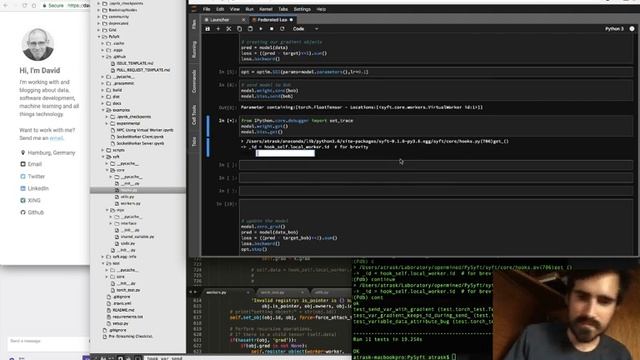The width and height of the screenshot is (640, 360).
Task: Copy the selected cell in the notebook toolbar
Action: [x=240, y=29]
